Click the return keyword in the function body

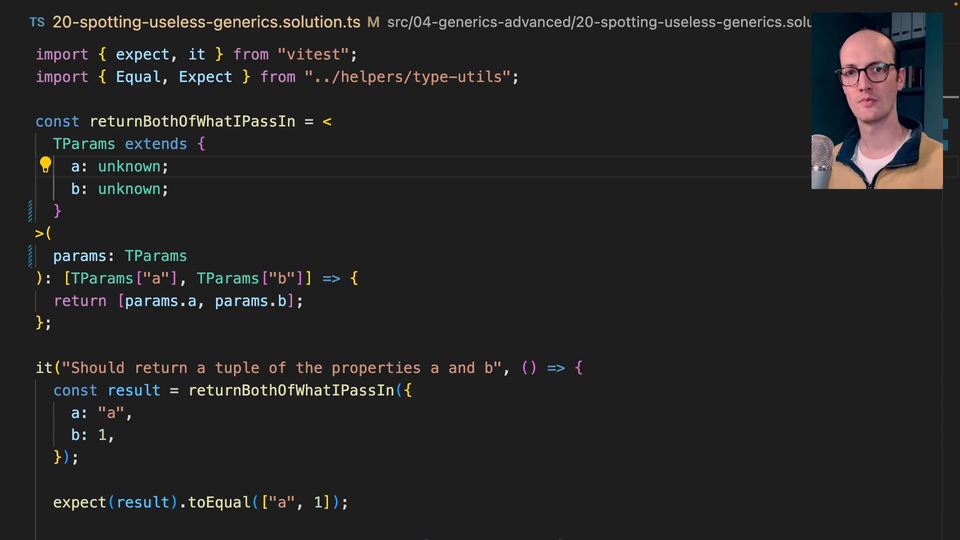point(79,300)
